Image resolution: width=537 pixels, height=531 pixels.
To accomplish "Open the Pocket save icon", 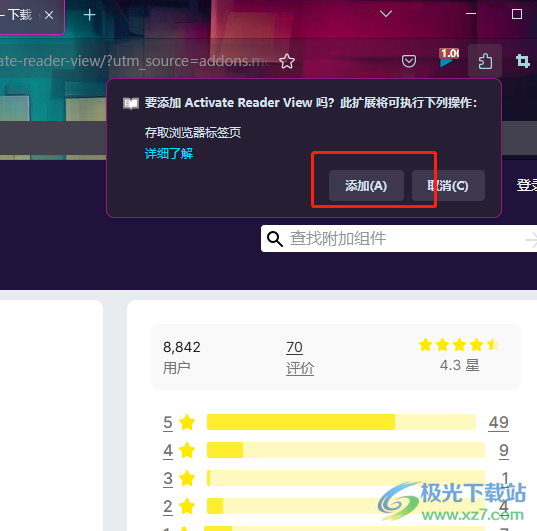I will [x=409, y=61].
